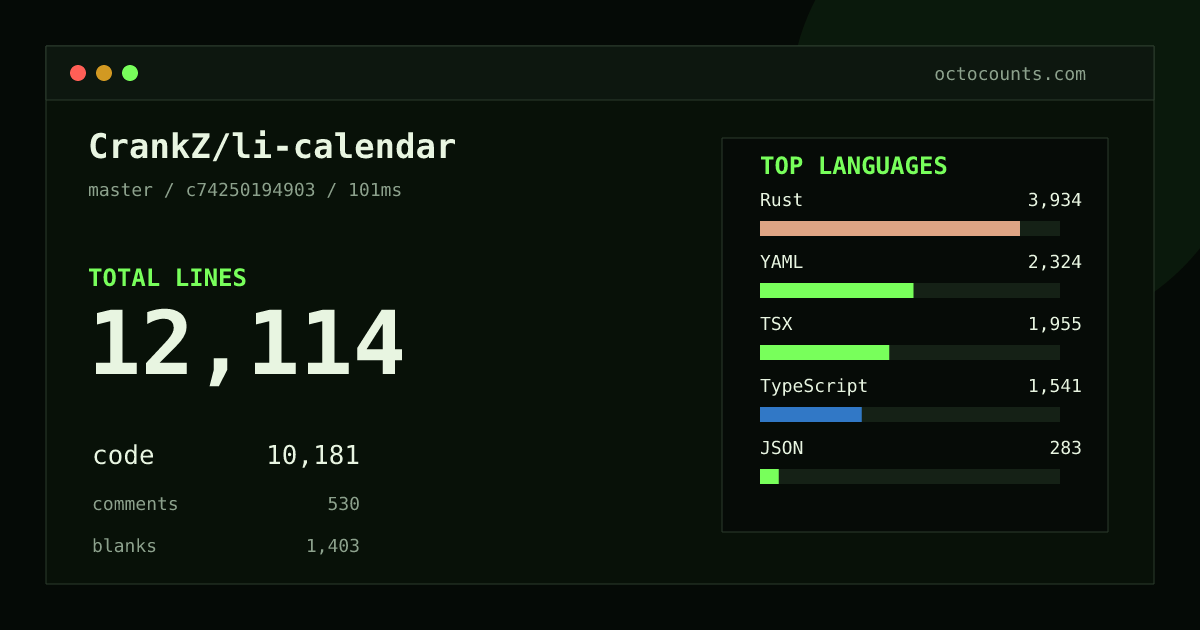This screenshot has height=630, width=1200.
Task: Click the JSON progress bar
Action: (910, 477)
